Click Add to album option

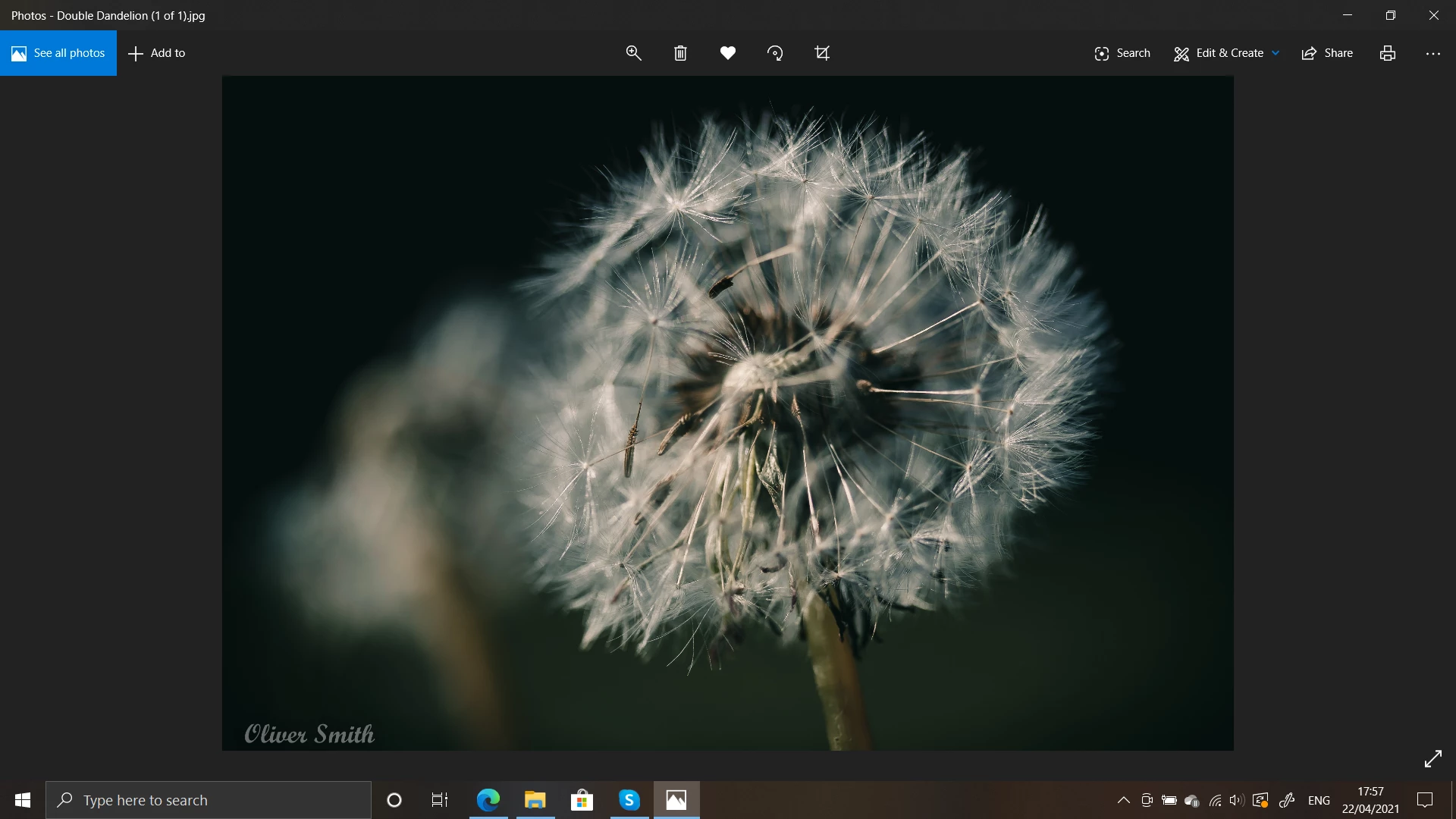157,53
